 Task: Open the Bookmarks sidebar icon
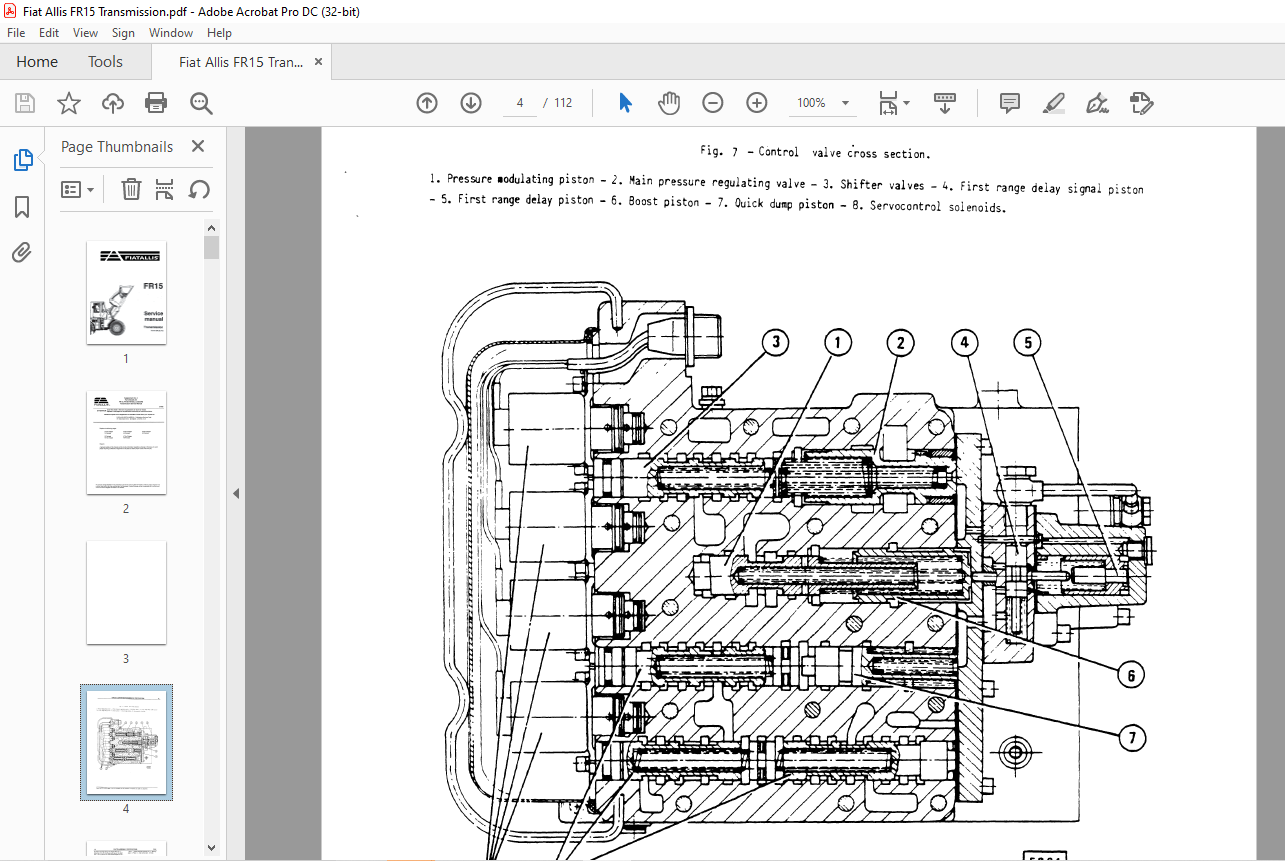(x=22, y=207)
